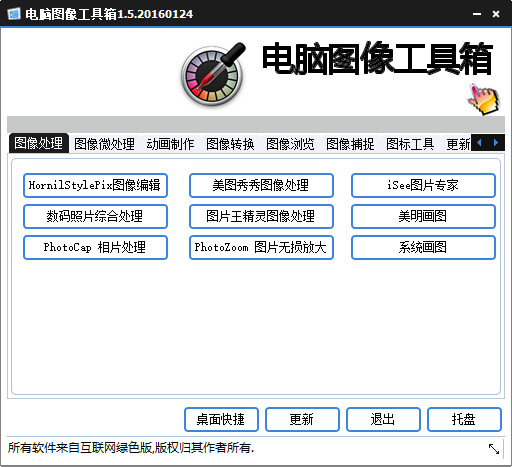Launch 美图秀秀图像处理
The width and height of the screenshot is (512, 467).
(261, 185)
